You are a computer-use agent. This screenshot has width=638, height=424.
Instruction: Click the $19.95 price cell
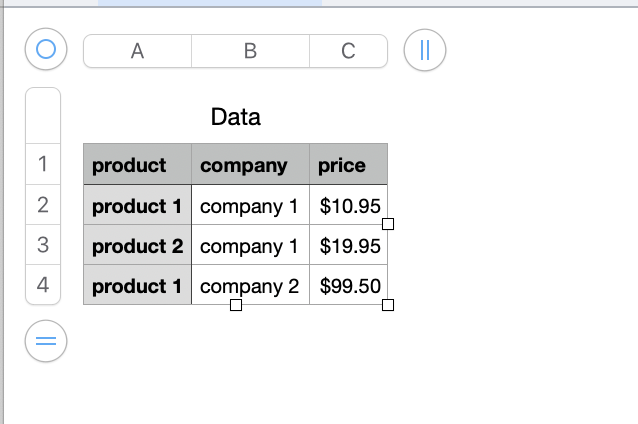(349, 246)
